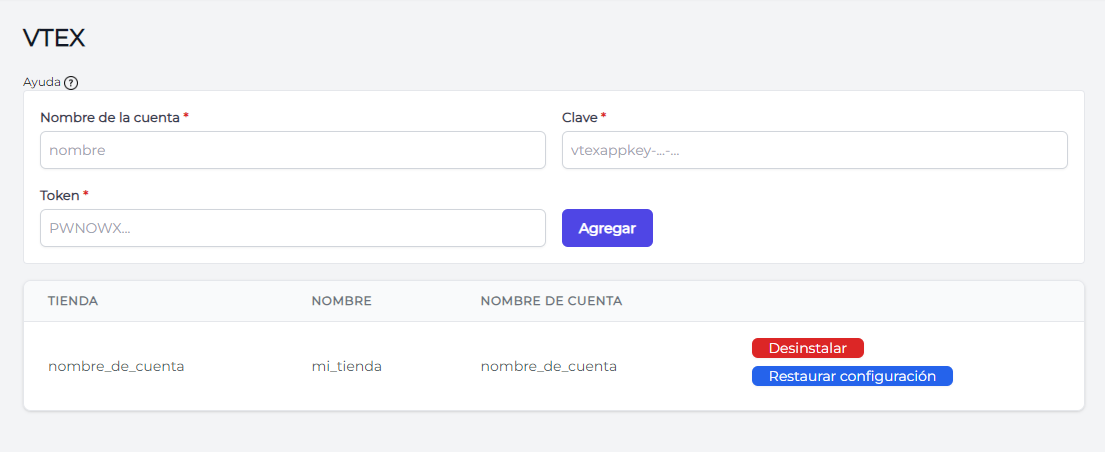Viewport: 1105px width, 452px height.
Task: Click the NOMBRE DE CUENTA column header
Action: (x=551, y=301)
